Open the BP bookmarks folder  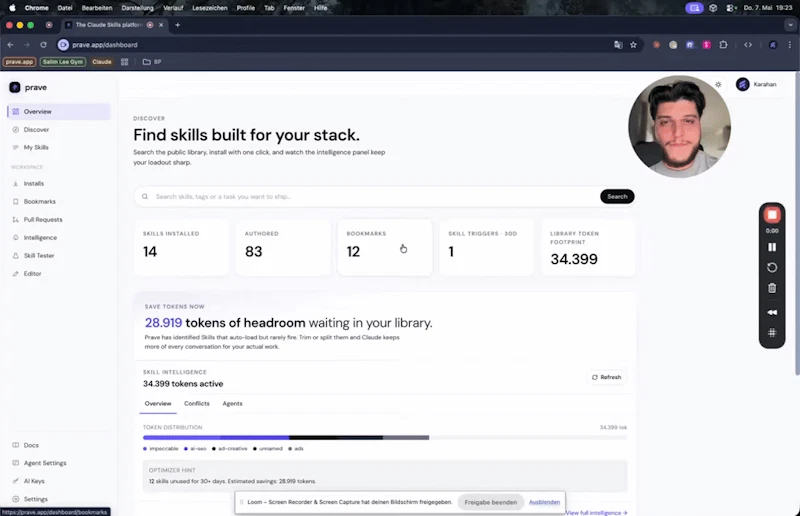152,62
